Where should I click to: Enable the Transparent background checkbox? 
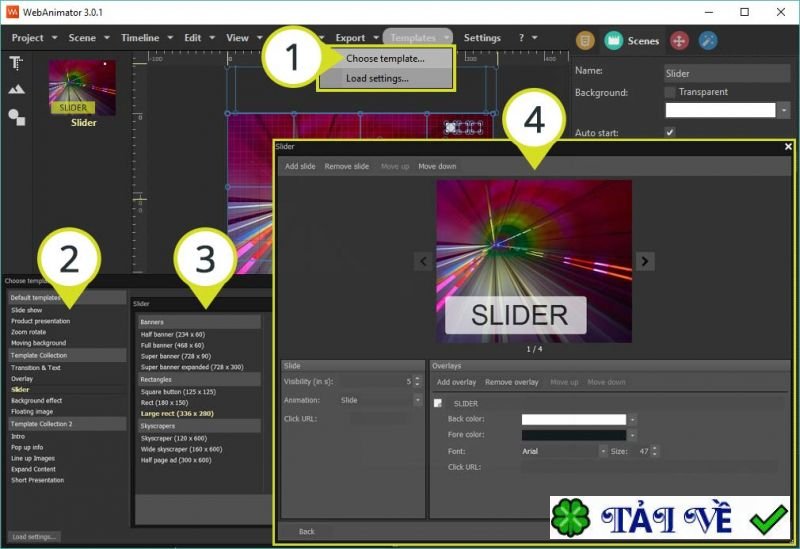click(670, 92)
